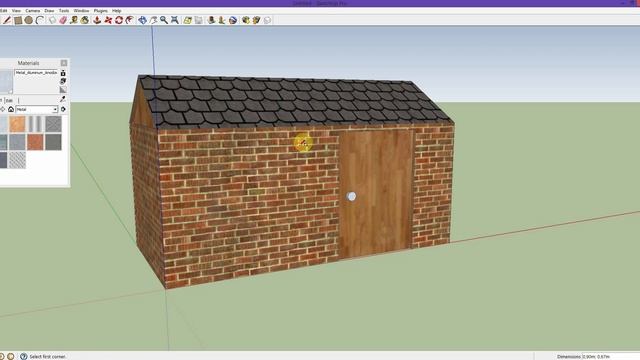Screen dimensions: 640x360
Task: Open the Help menu
Action: click(116, 11)
